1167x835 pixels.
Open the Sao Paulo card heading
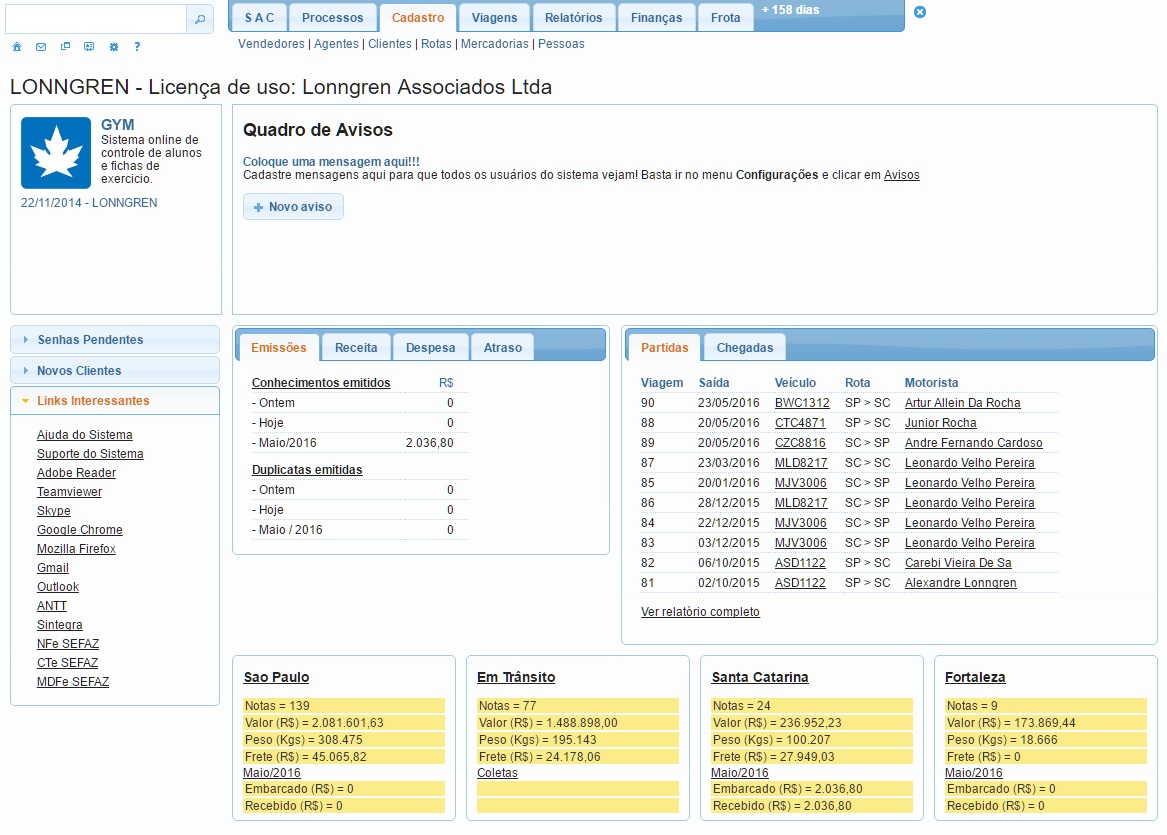click(276, 677)
